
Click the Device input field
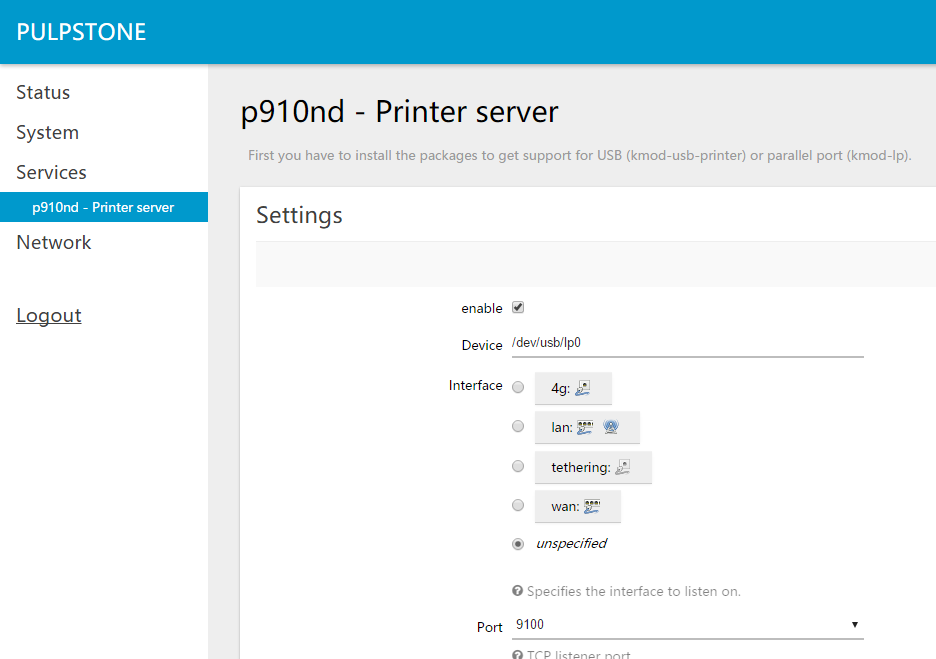pos(688,344)
